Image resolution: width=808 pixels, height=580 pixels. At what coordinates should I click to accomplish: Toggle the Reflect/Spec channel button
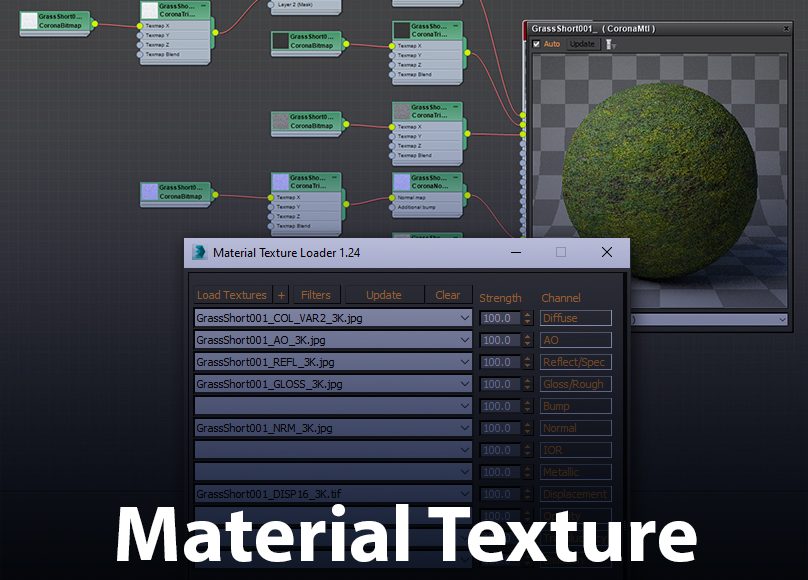pos(575,362)
